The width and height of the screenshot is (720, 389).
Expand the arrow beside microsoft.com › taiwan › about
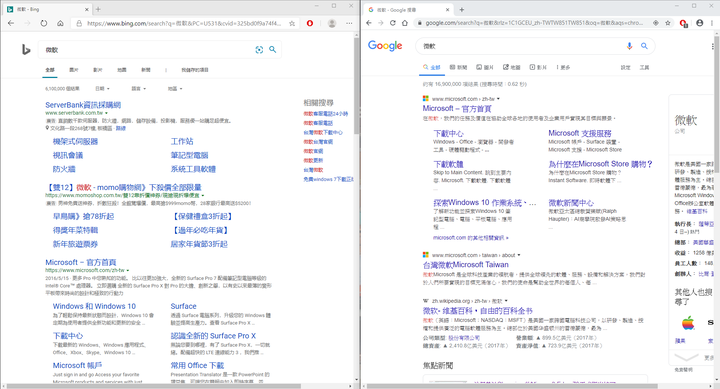[519, 255]
